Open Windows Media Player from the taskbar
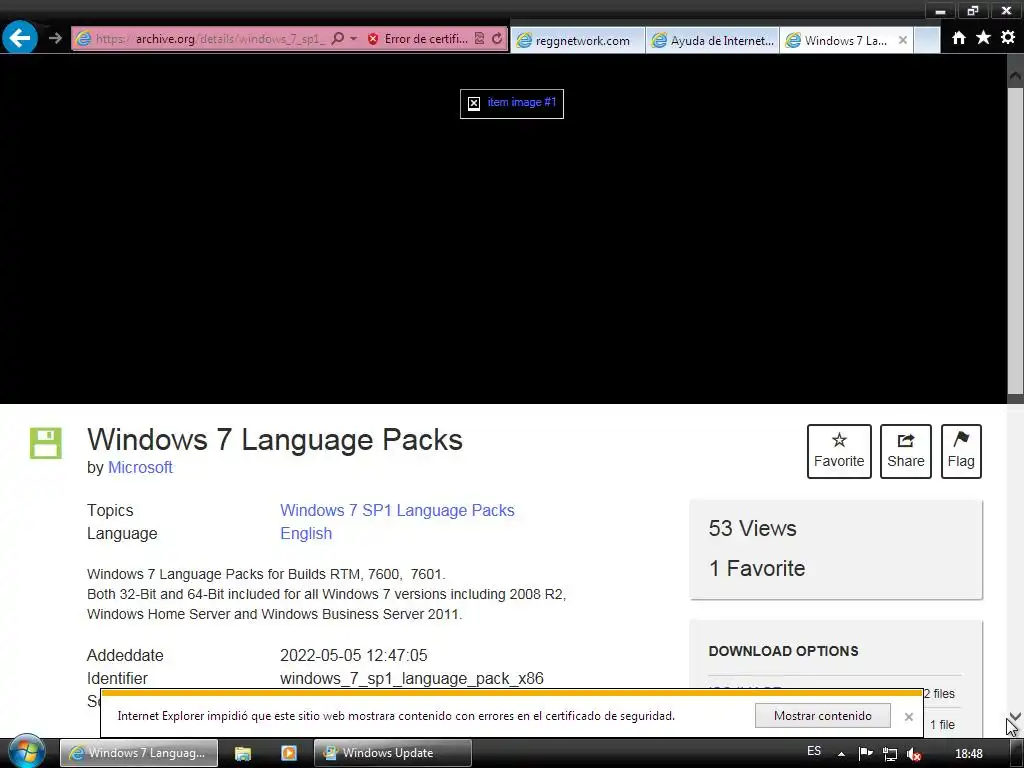Viewport: 1024px width, 768px height. coord(289,753)
